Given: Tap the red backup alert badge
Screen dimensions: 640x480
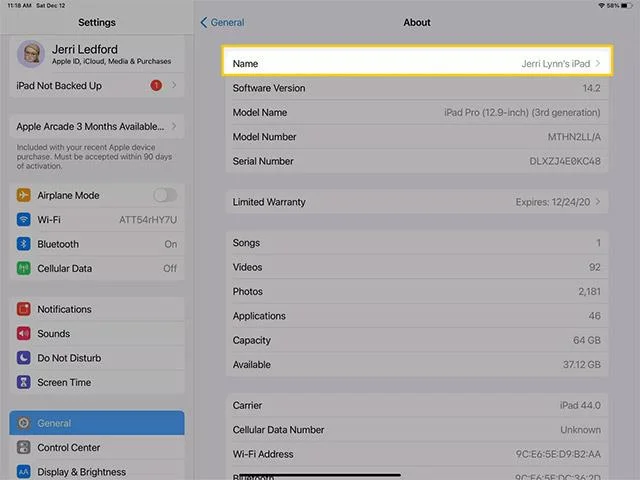Looking at the screenshot, I should [x=156, y=85].
